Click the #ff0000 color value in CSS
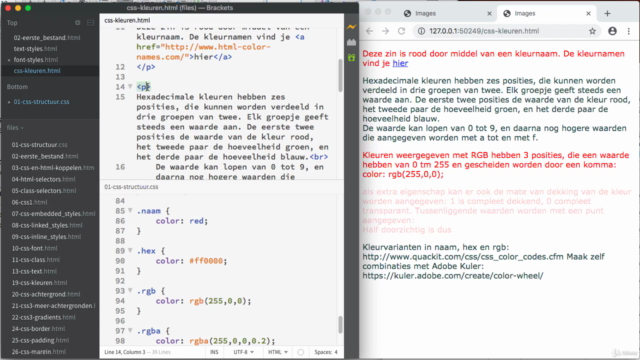Image resolution: width=640 pixels, height=360 pixels. [206, 261]
